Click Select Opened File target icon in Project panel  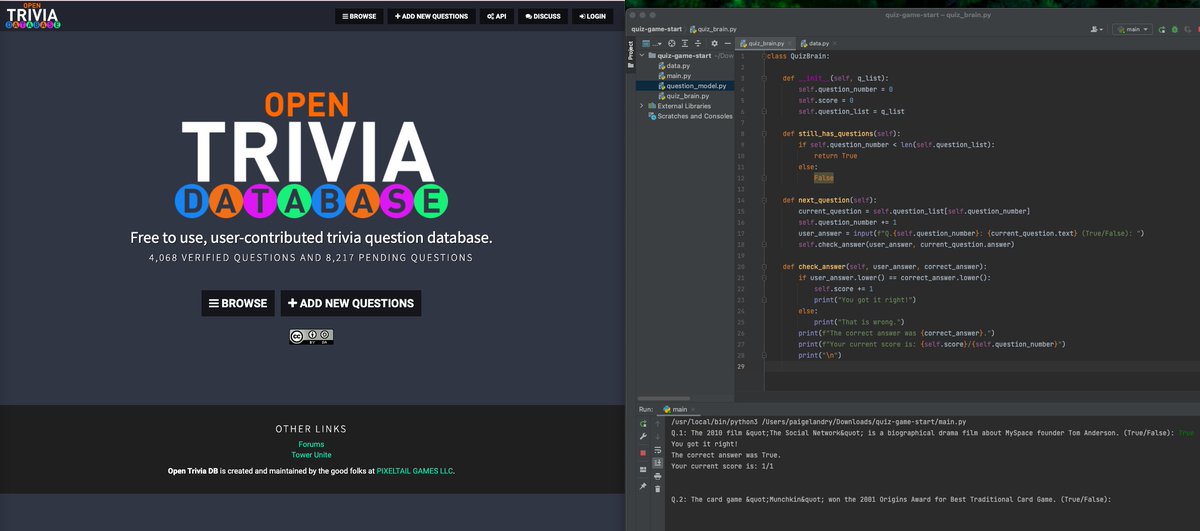click(672, 44)
